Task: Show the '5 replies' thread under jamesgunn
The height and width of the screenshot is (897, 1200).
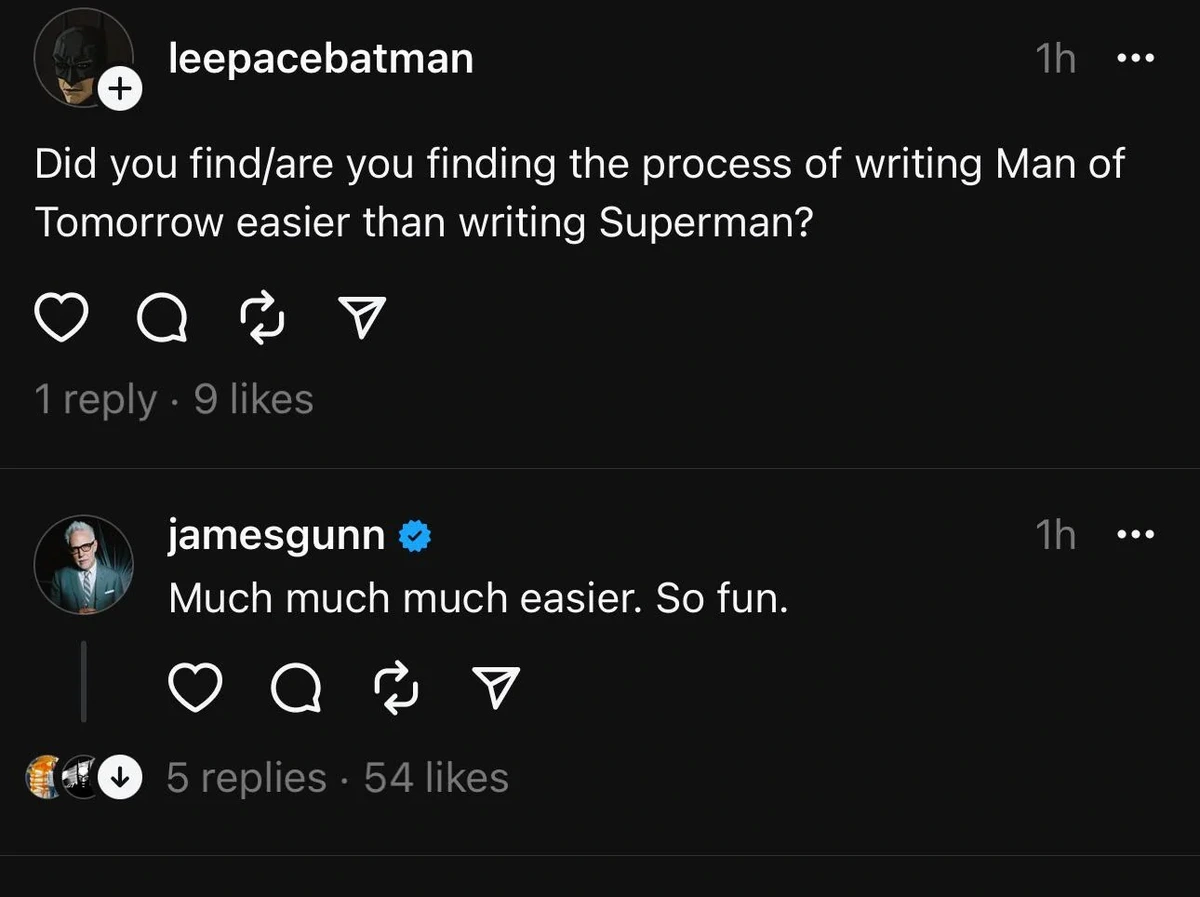Action: (x=246, y=778)
